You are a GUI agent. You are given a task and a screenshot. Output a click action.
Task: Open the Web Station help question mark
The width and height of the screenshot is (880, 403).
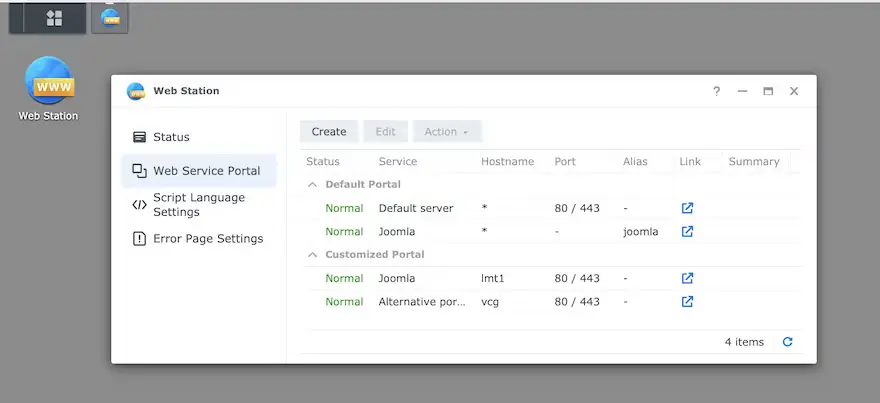click(716, 91)
